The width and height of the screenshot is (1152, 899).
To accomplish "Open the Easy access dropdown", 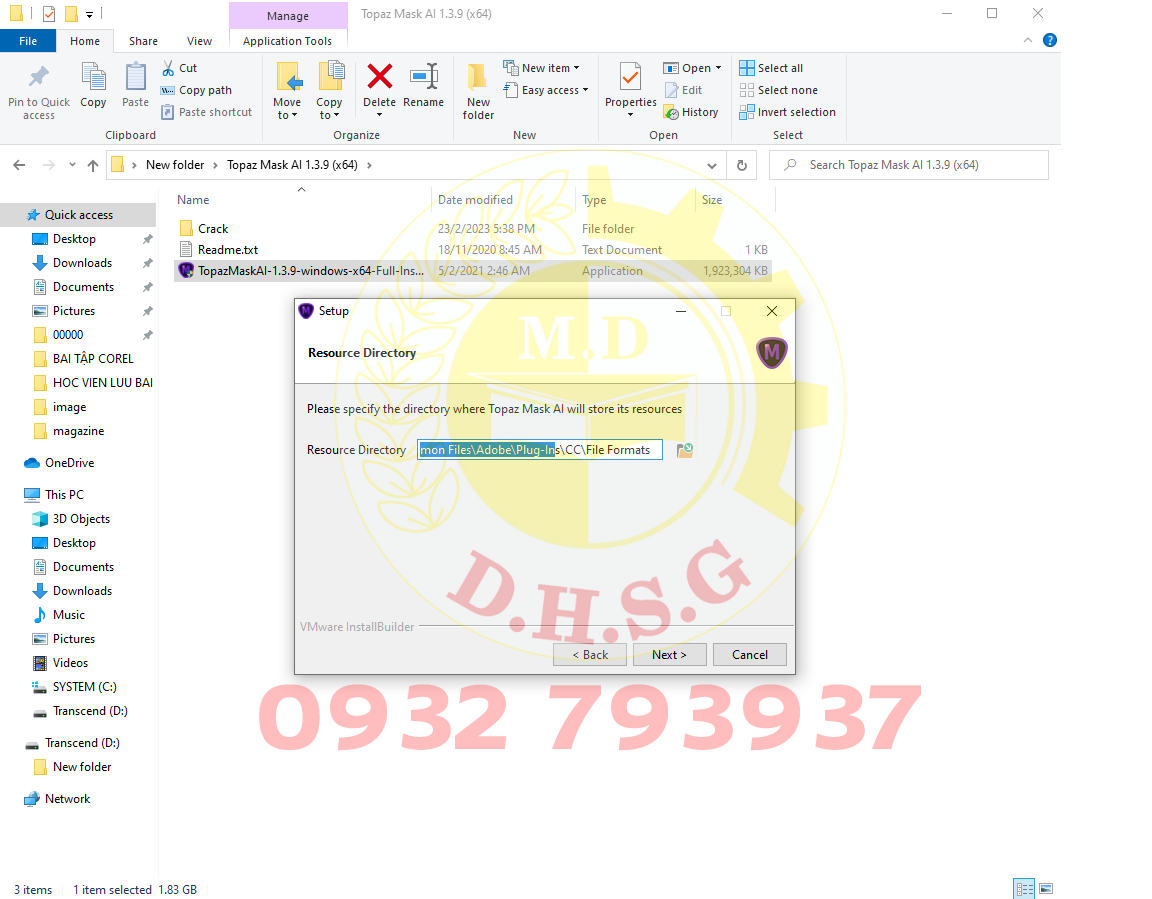I will pyautogui.click(x=547, y=90).
